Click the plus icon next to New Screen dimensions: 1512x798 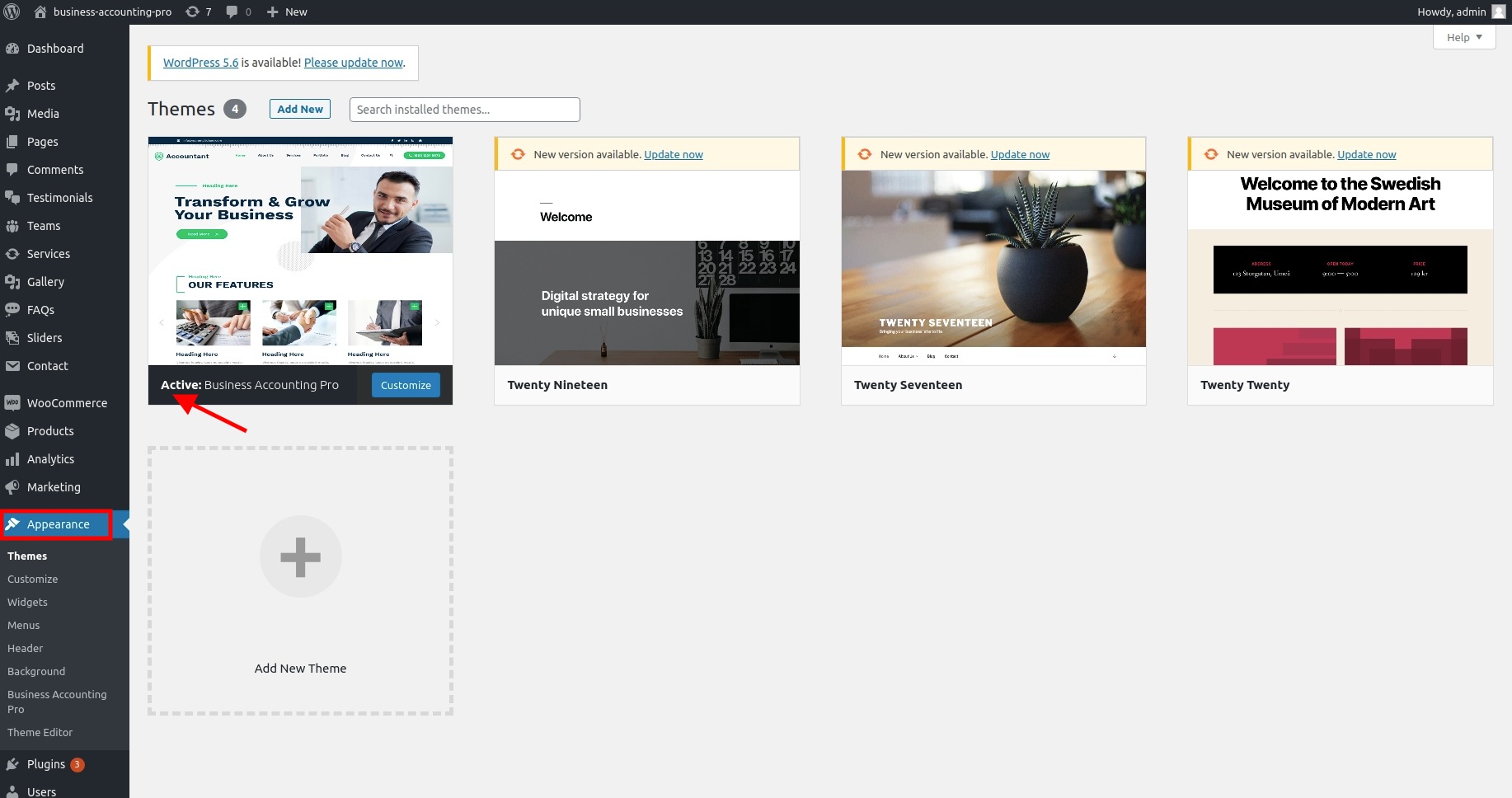(x=273, y=12)
